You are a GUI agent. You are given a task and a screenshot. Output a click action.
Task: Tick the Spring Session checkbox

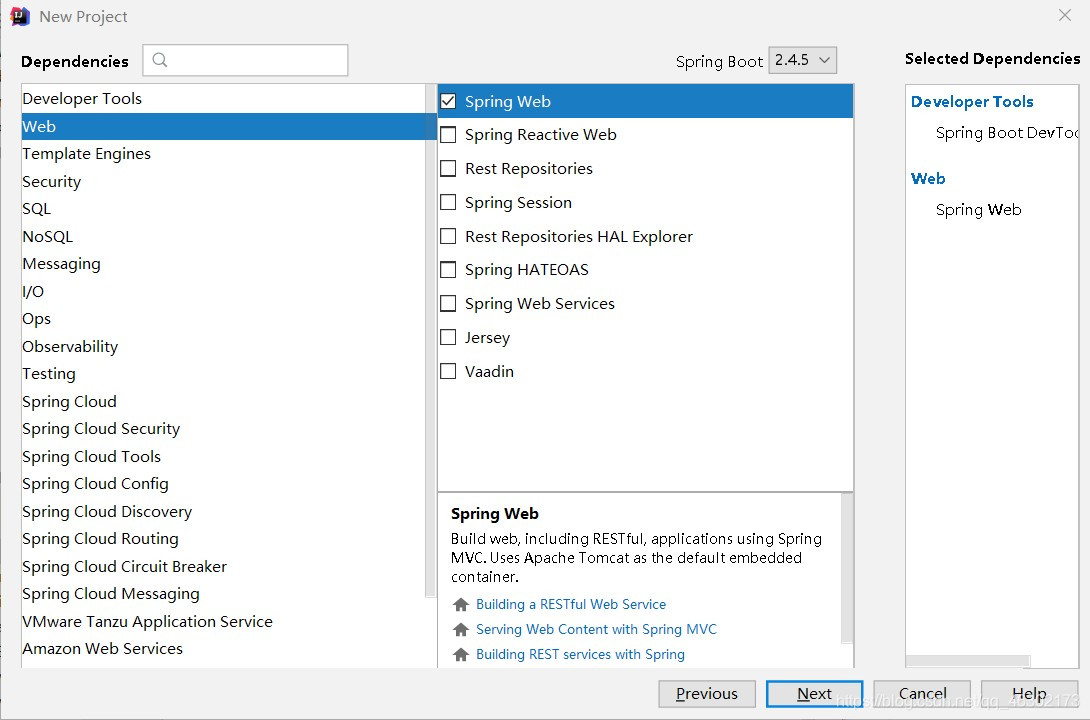tap(448, 202)
